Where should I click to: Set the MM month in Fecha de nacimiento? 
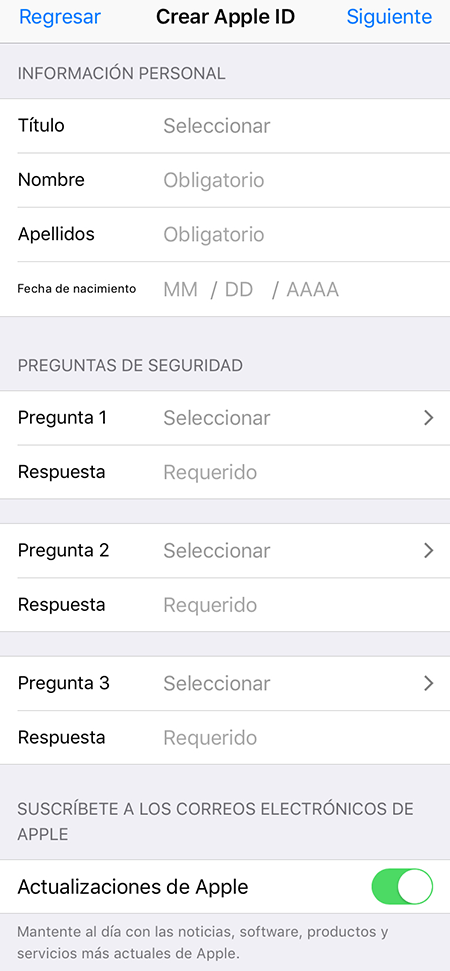click(x=180, y=289)
